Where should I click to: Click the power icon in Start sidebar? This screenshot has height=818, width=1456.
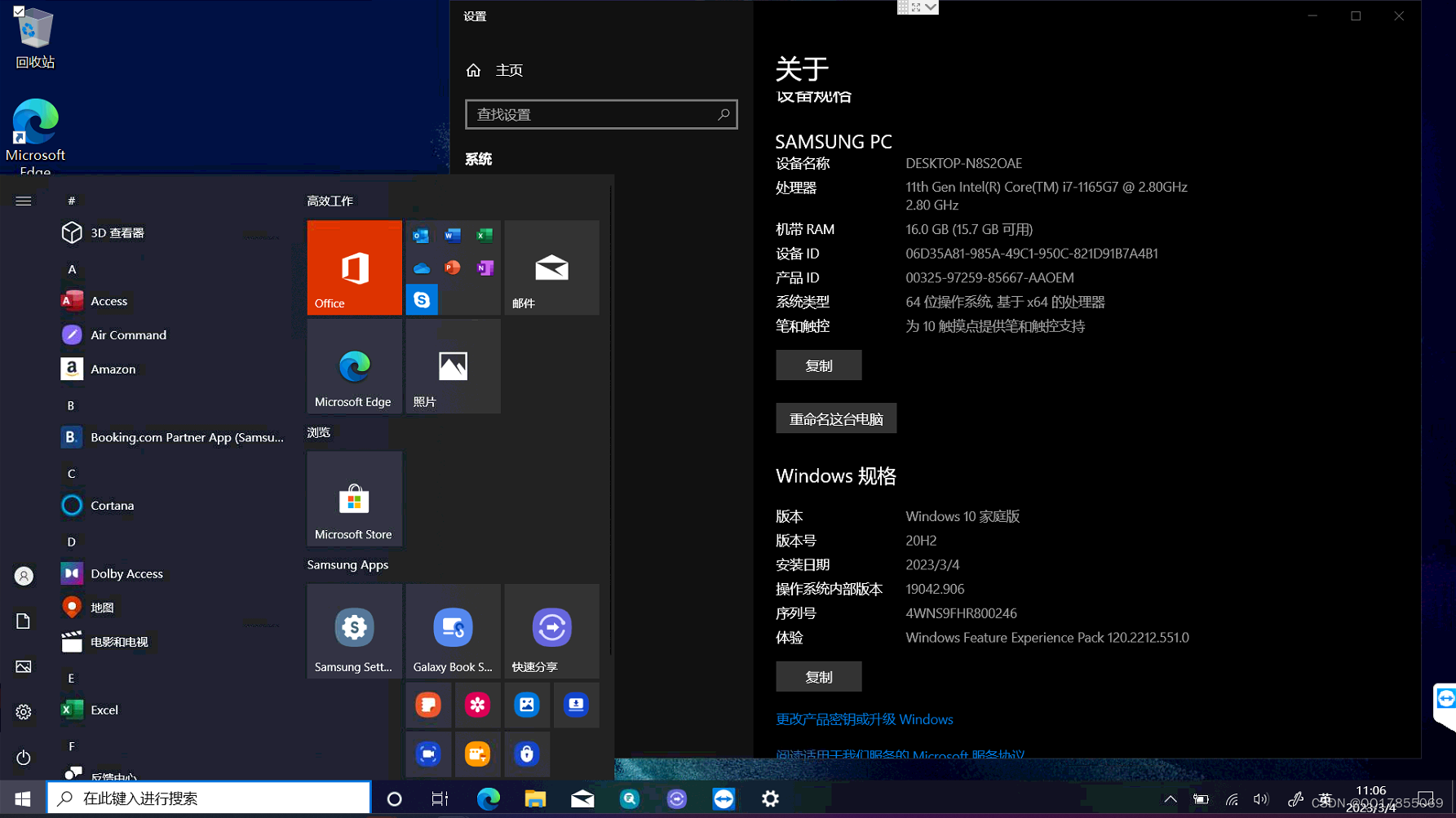point(23,758)
